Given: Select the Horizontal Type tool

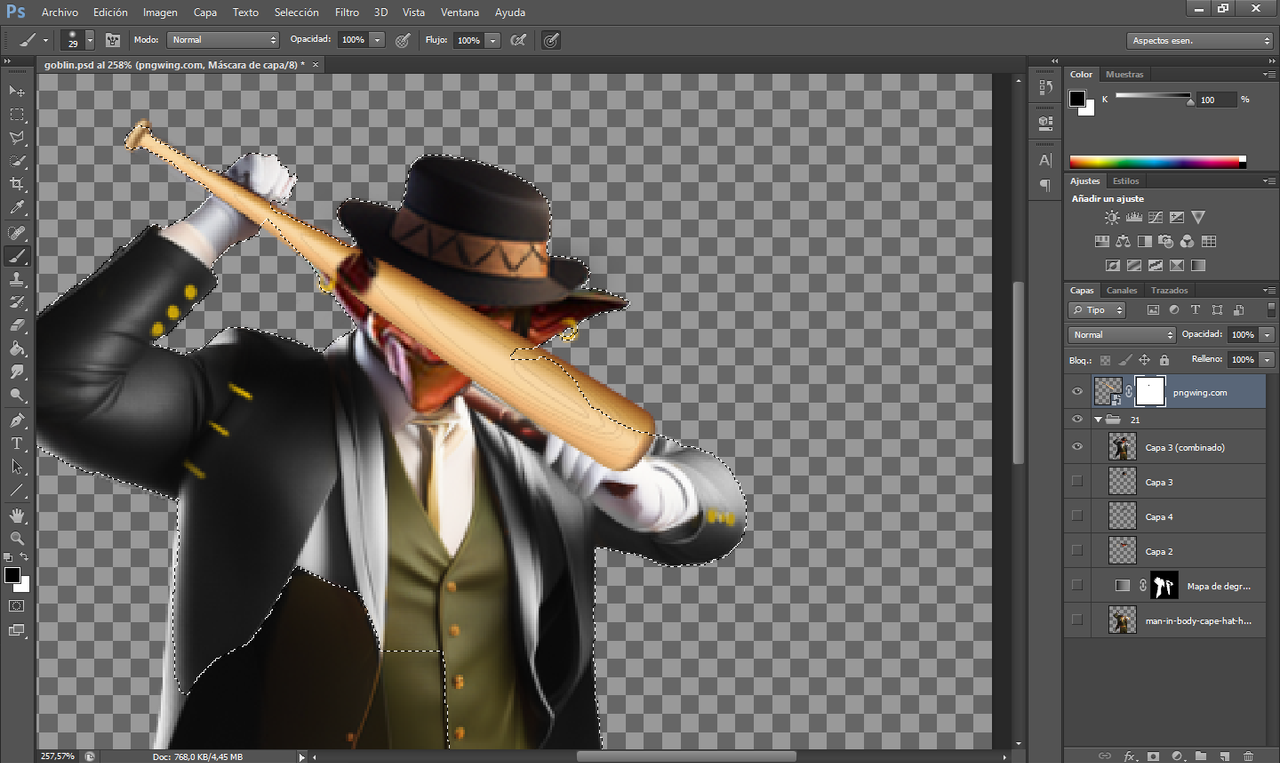Looking at the screenshot, I should (x=17, y=443).
